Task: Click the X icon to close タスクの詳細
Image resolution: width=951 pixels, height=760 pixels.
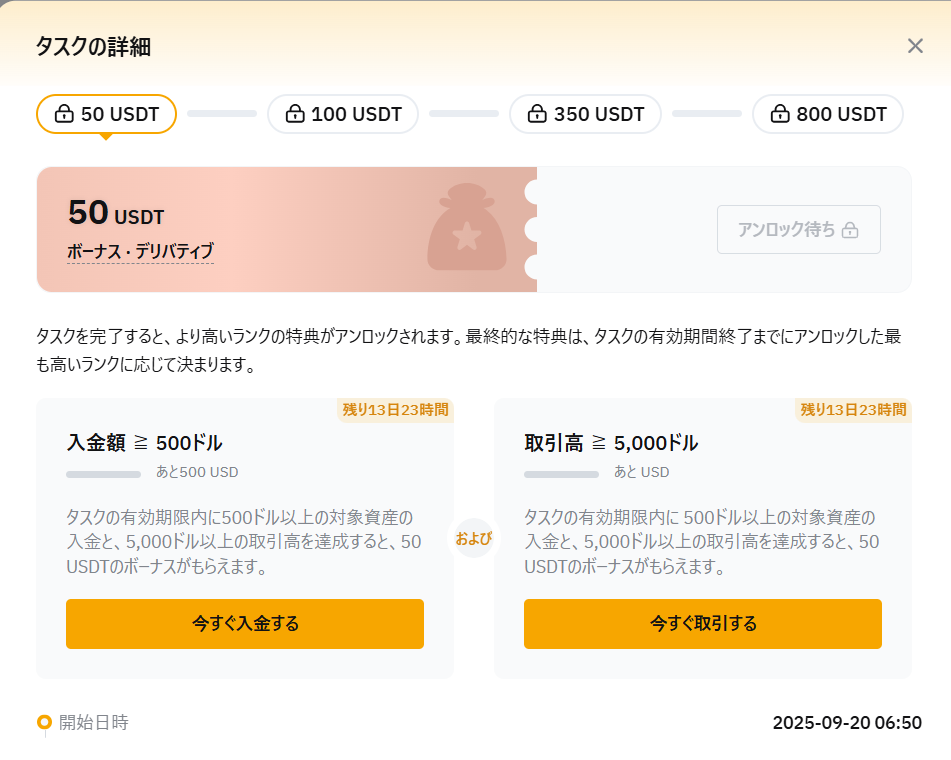Action: click(915, 45)
